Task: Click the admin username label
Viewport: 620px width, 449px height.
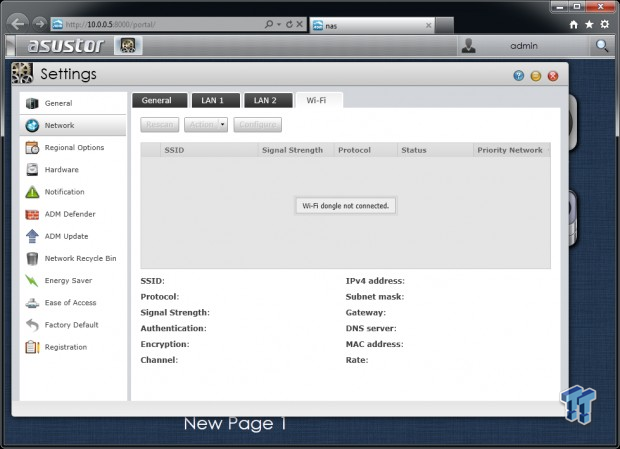Action: pyautogui.click(x=524, y=46)
